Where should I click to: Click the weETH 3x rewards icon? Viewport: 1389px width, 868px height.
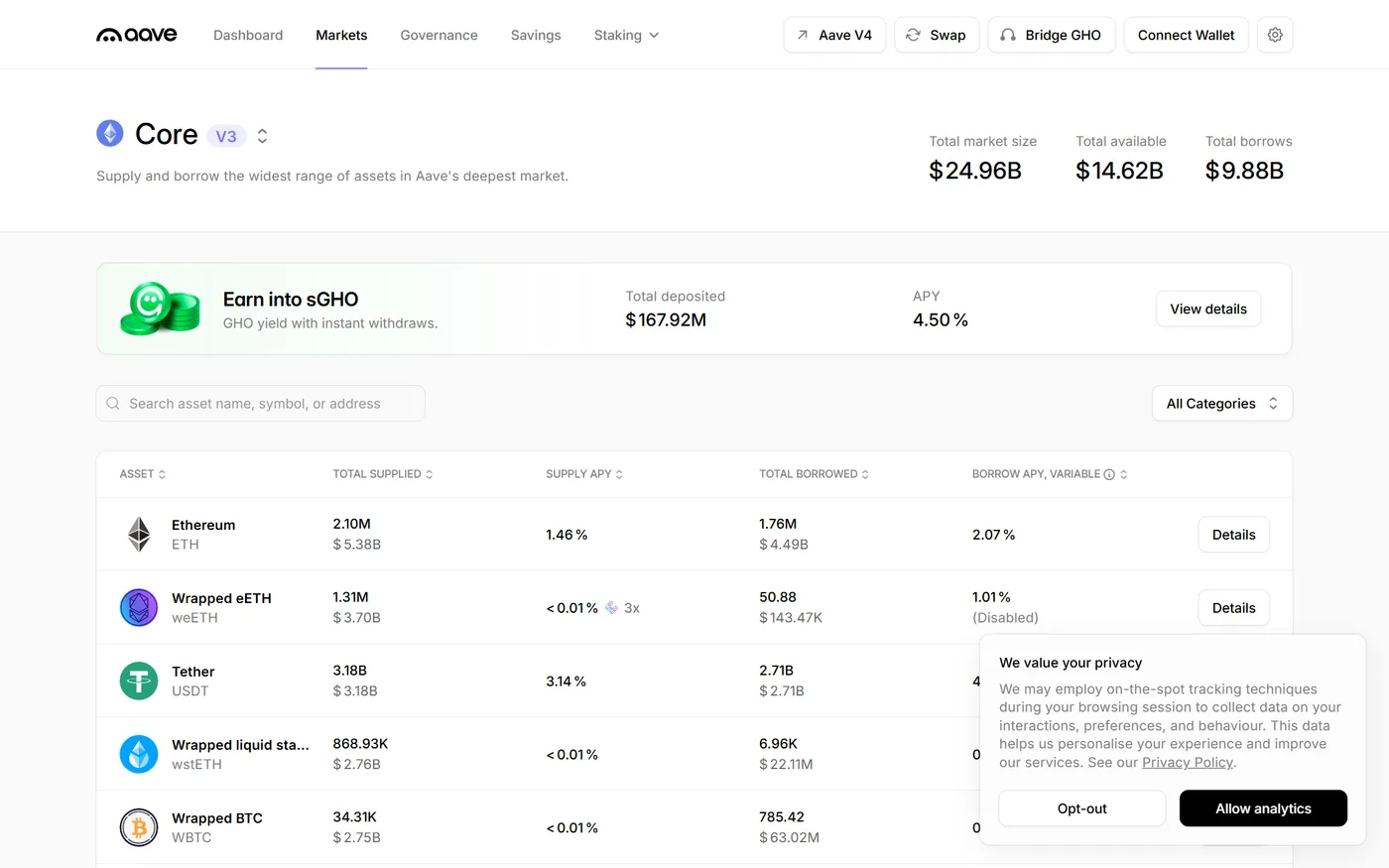[611, 608]
